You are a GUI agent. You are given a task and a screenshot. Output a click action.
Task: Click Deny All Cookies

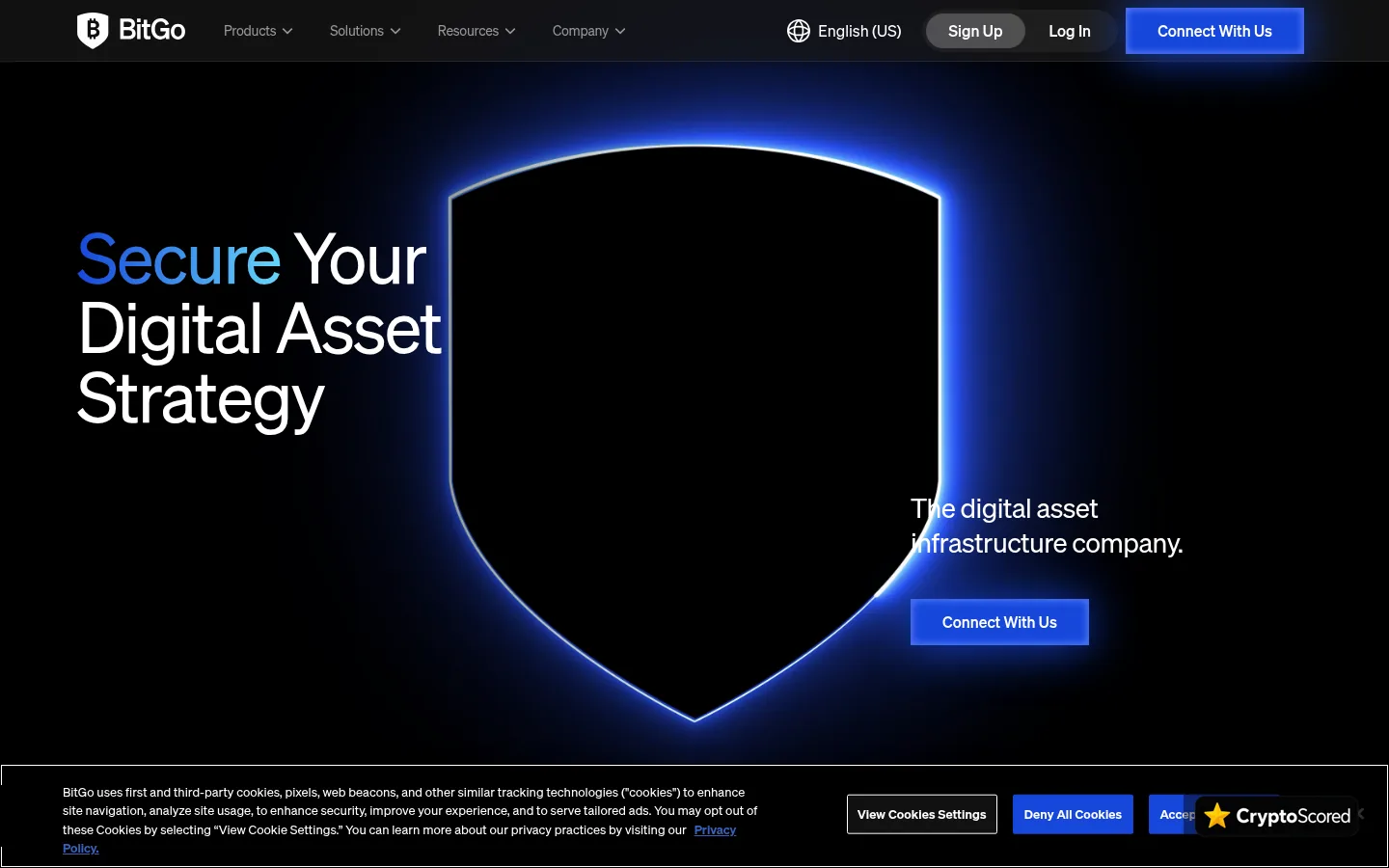[1073, 815]
